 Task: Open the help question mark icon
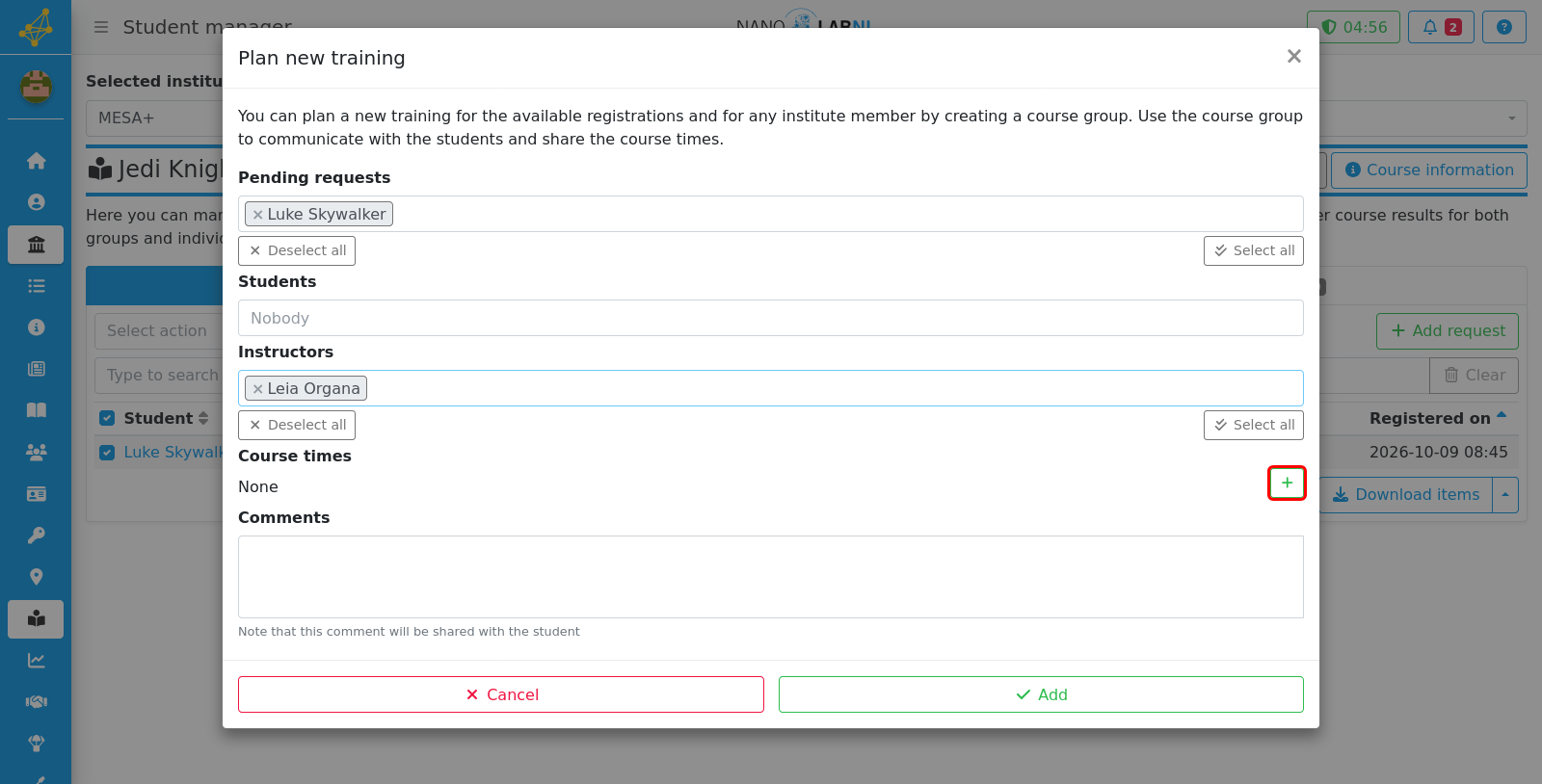pos(1503,27)
